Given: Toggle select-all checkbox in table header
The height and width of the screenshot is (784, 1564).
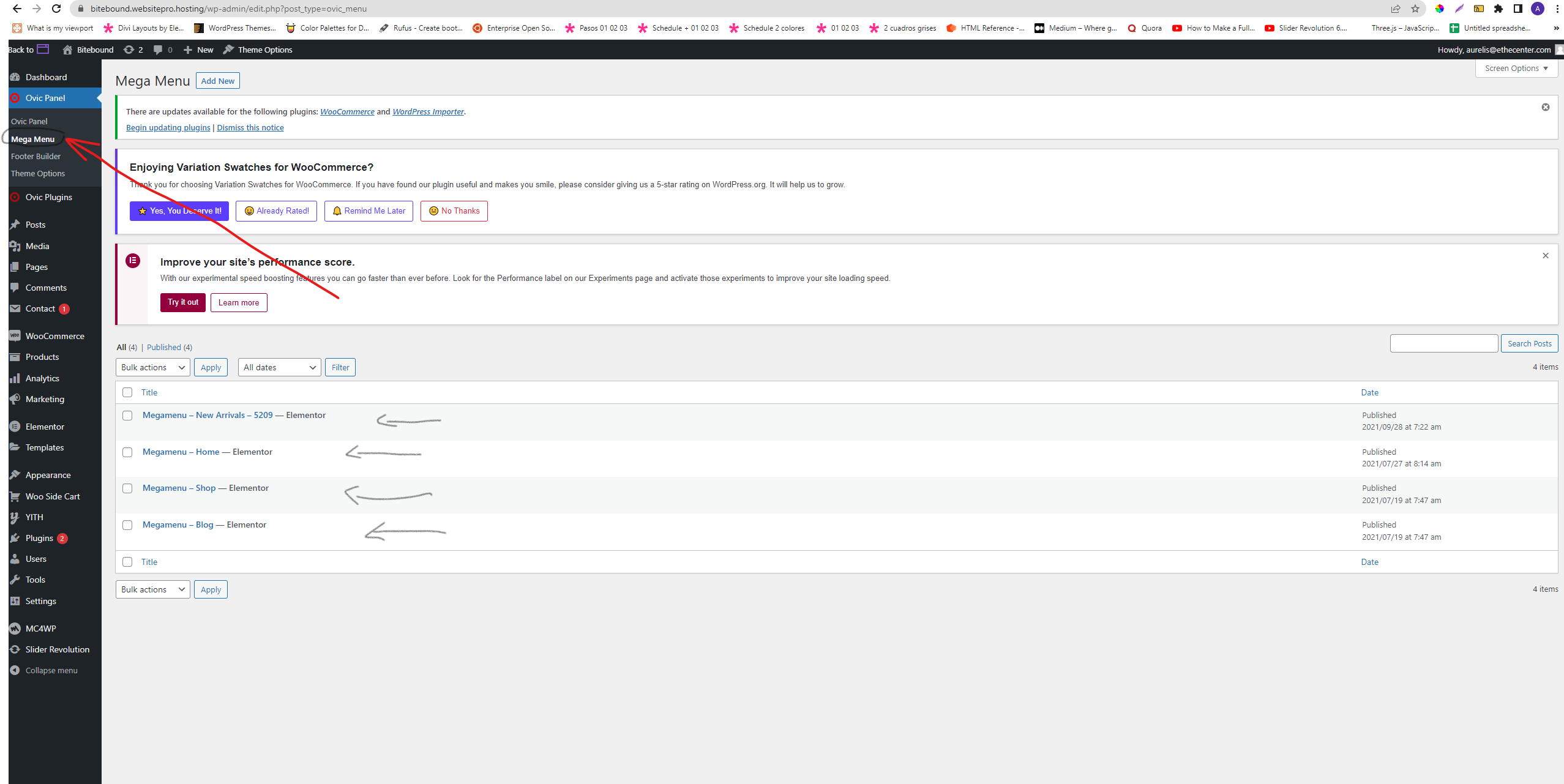Looking at the screenshot, I should (127, 392).
